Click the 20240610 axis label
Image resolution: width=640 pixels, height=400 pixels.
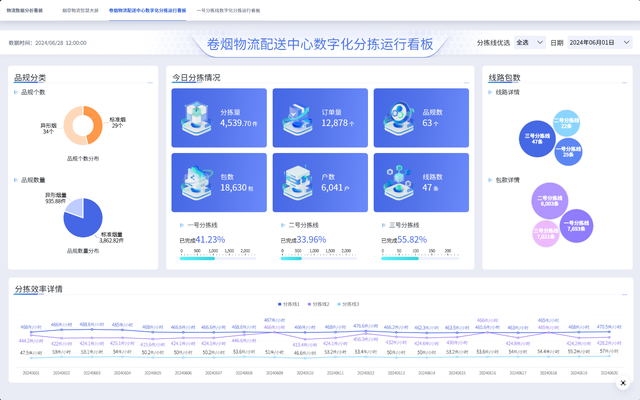[x=305, y=373]
